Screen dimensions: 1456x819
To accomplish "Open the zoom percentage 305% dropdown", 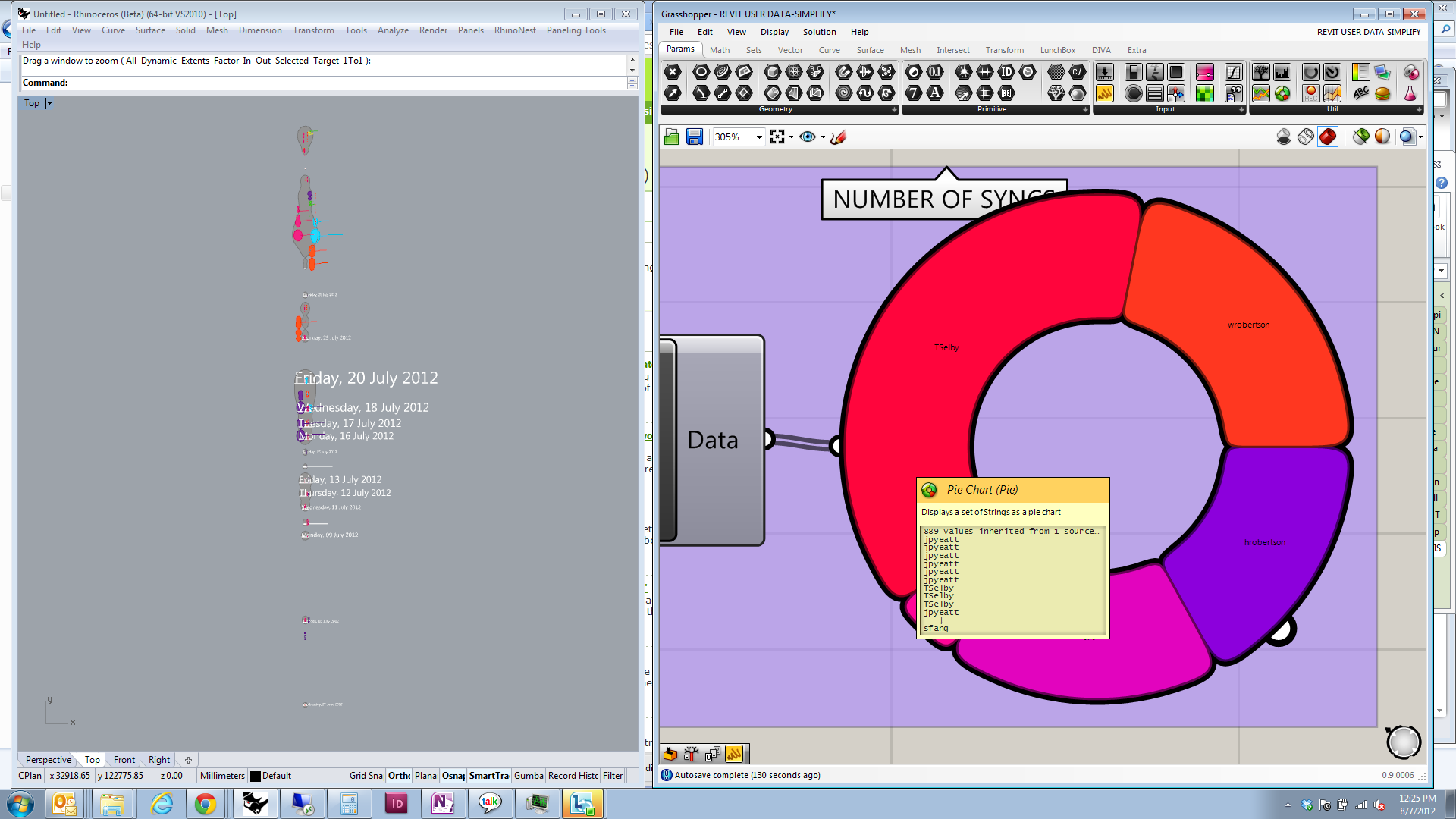I will click(x=759, y=137).
